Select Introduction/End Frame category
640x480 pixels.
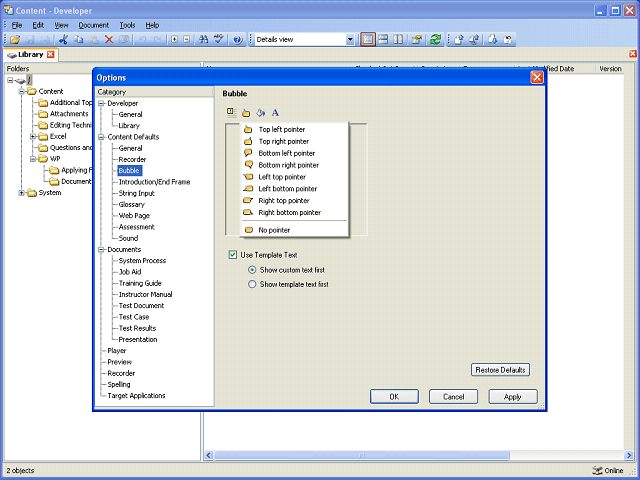154,182
